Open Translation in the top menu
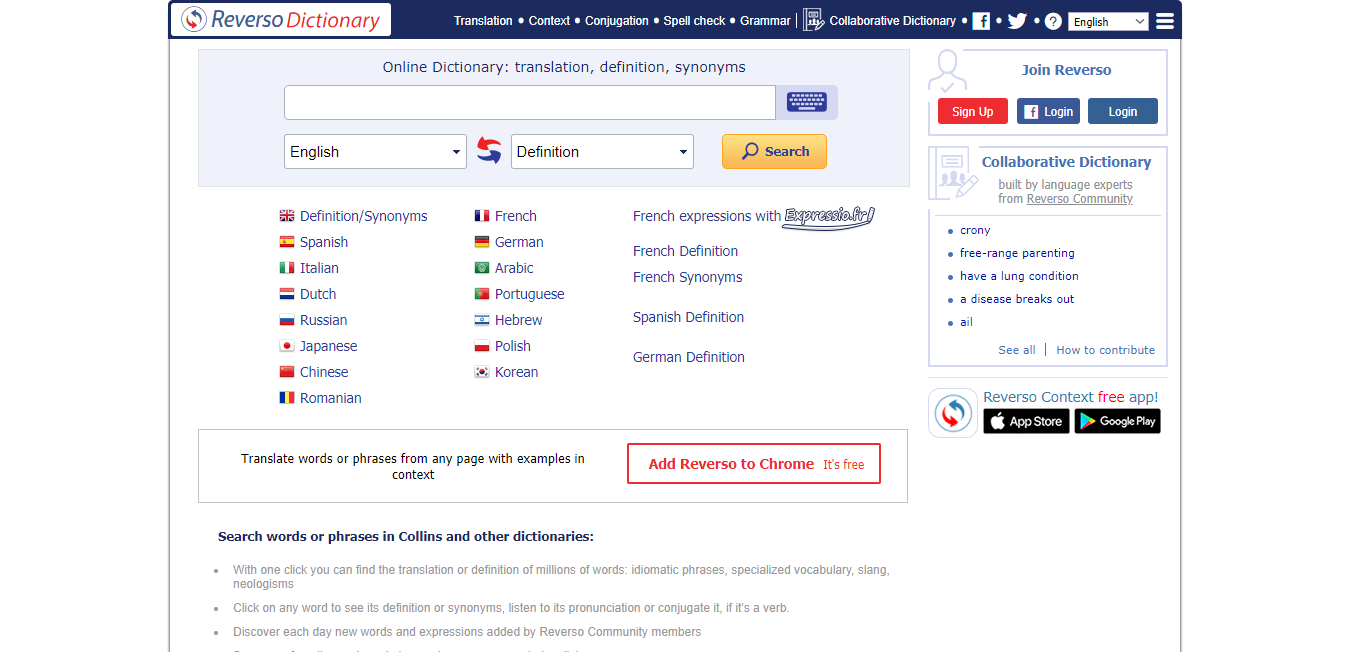The image size is (1347, 652). (483, 21)
